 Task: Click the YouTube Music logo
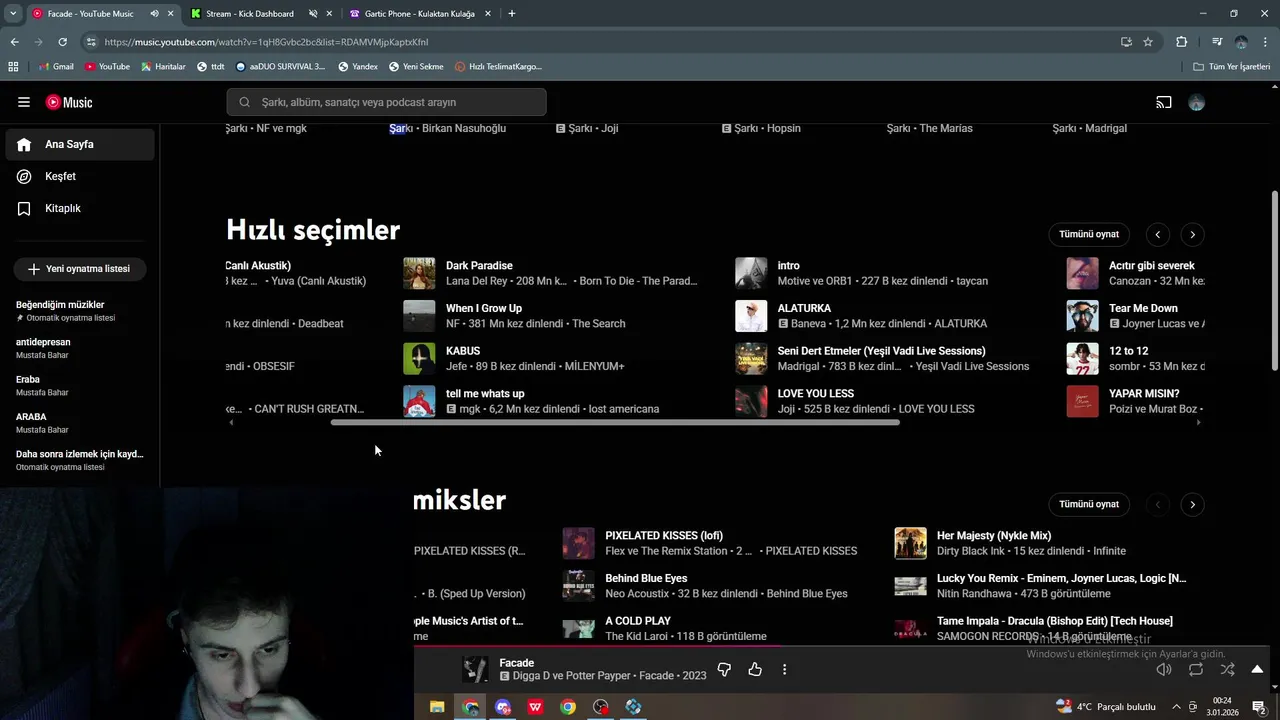click(69, 102)
